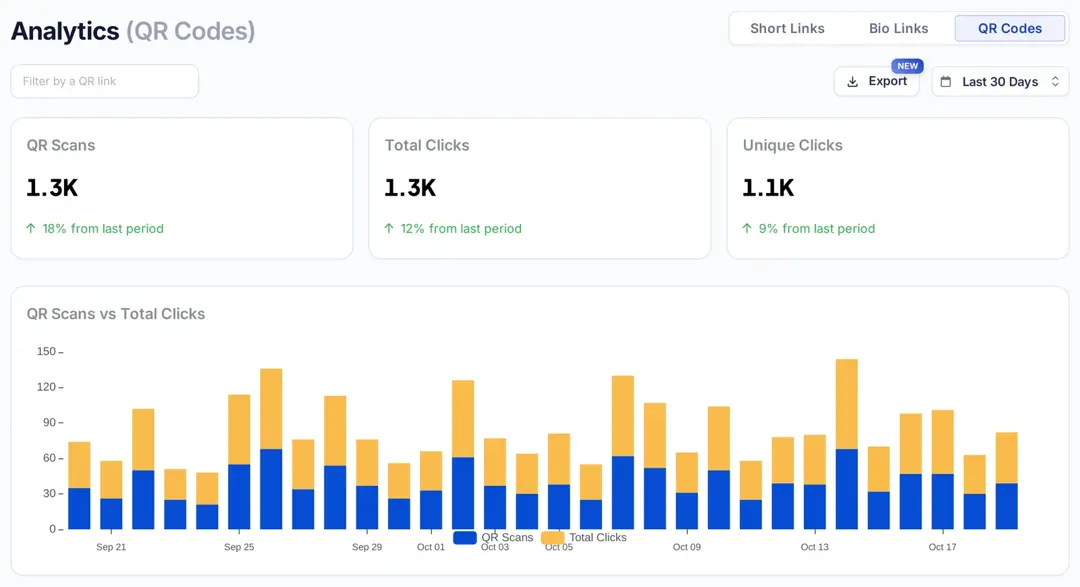Image resolution: width=1080 pixels, height=587 pixels.
Task: Click the Oct 13 axis label
Action: point(815,547)
